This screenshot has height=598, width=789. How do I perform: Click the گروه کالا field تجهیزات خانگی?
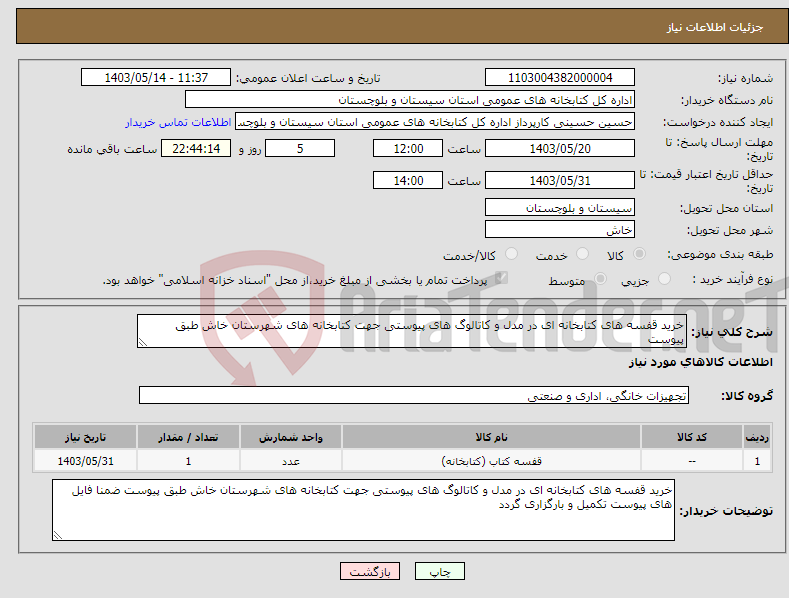point(414,396)
